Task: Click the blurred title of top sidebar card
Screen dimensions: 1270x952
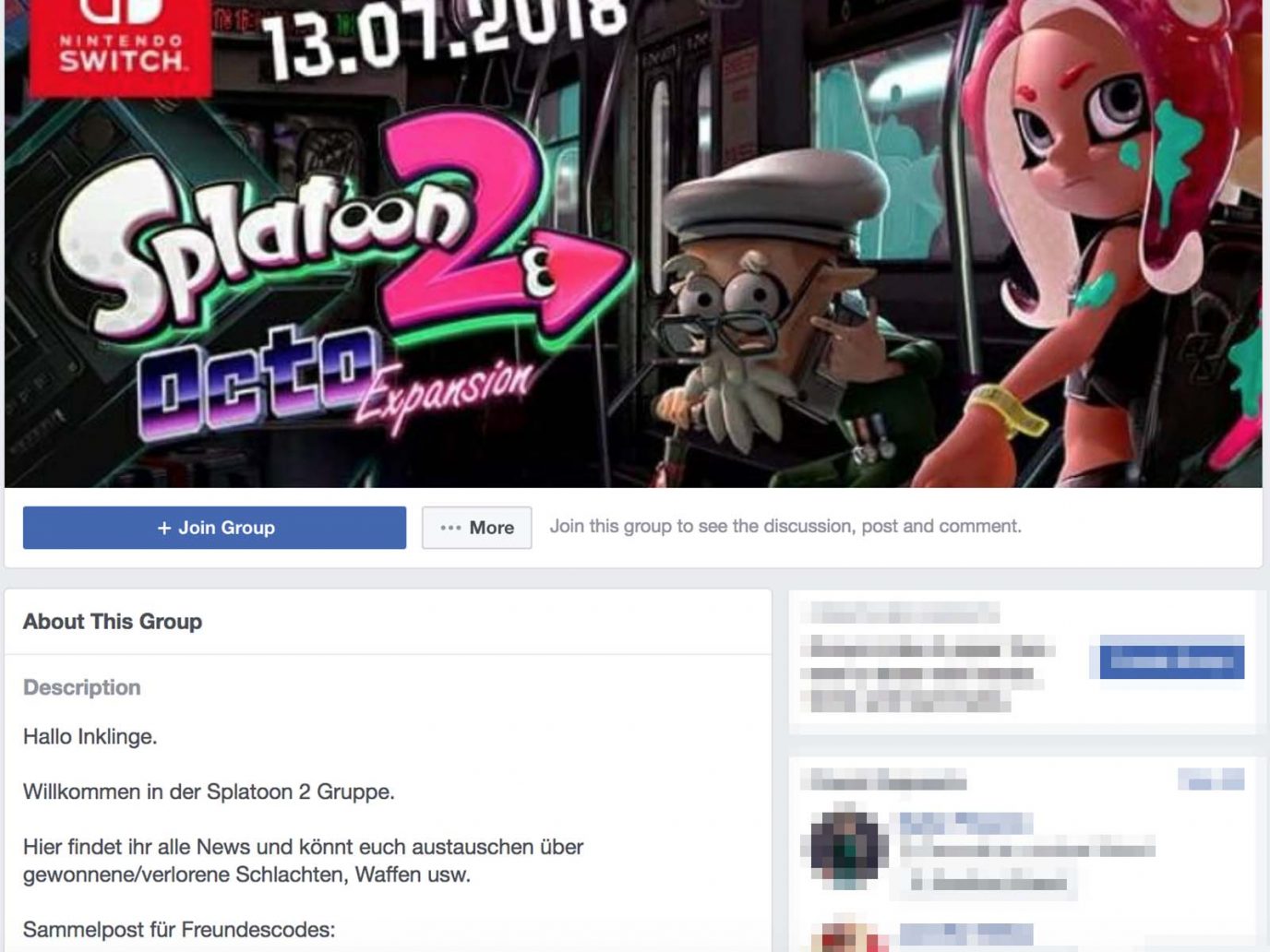Action: [x=905, y=613]
